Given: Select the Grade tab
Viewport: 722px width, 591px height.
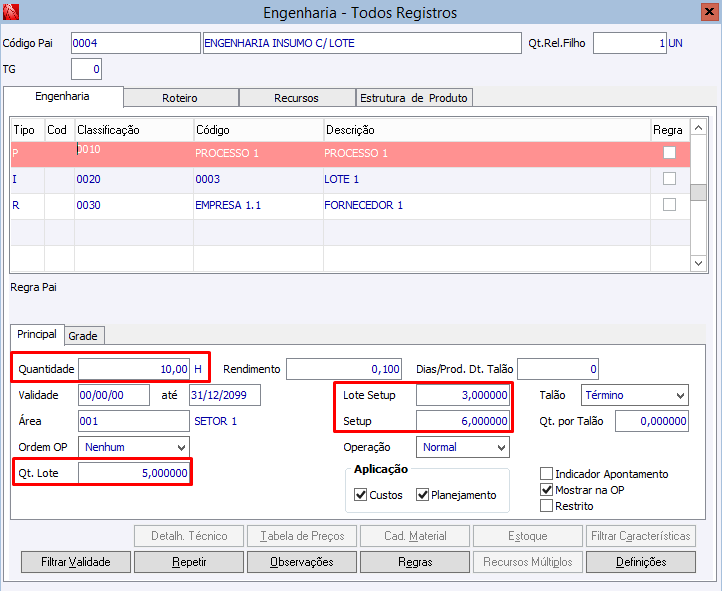Looking at the screenshot, I should pos(84,336).
